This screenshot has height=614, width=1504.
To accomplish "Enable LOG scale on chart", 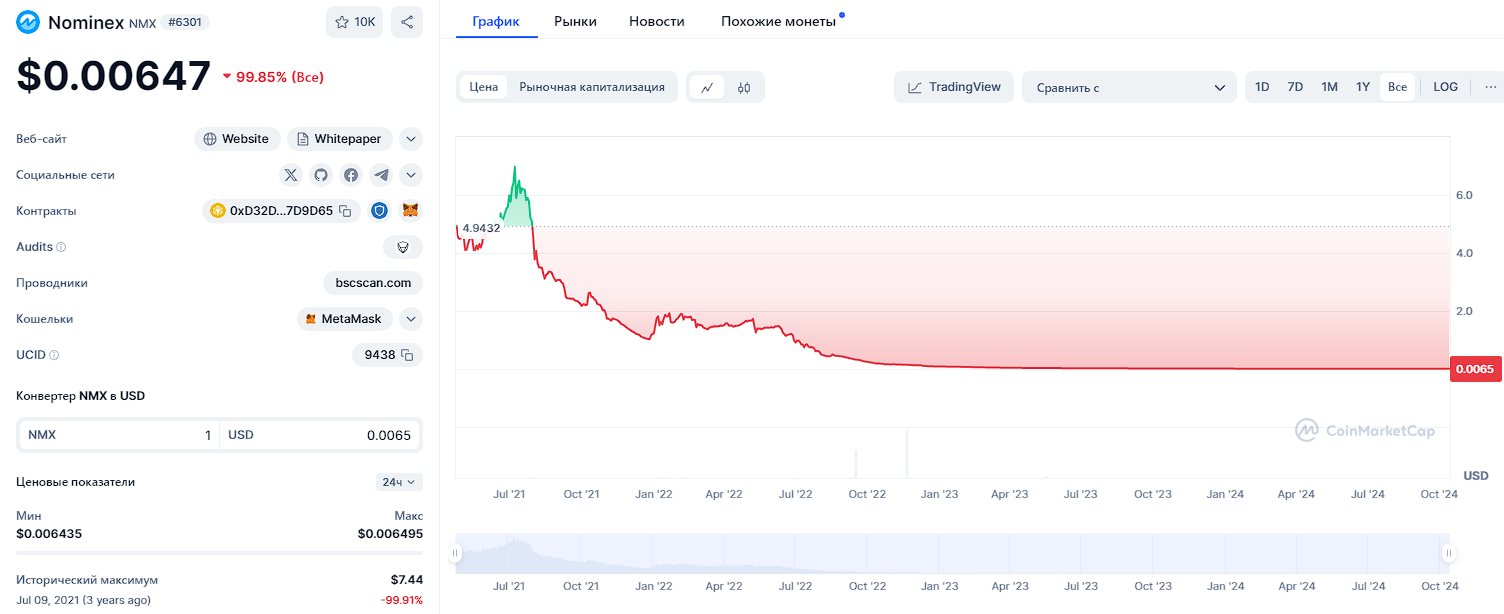I will coord(1445,87).
